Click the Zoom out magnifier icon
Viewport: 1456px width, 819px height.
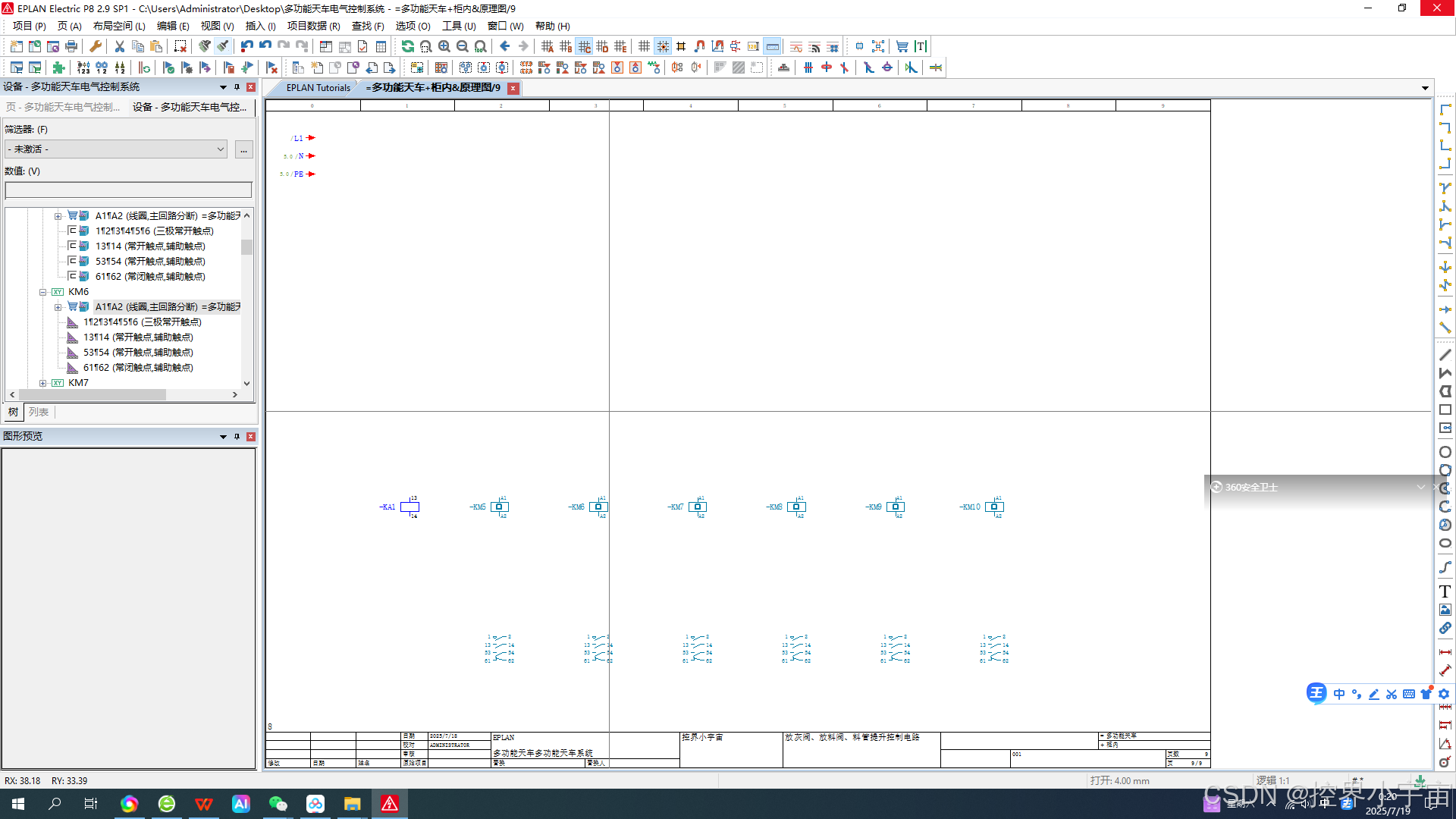tap(463, 47)
